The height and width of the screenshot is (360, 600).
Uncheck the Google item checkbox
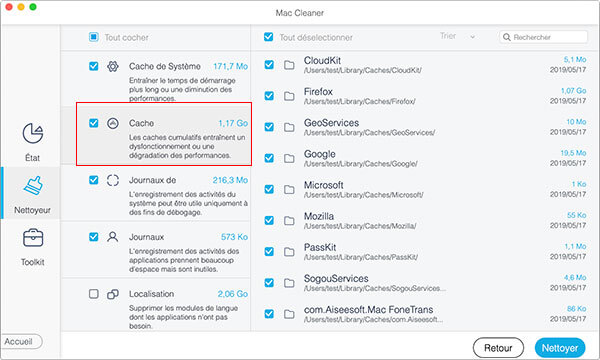269,158
